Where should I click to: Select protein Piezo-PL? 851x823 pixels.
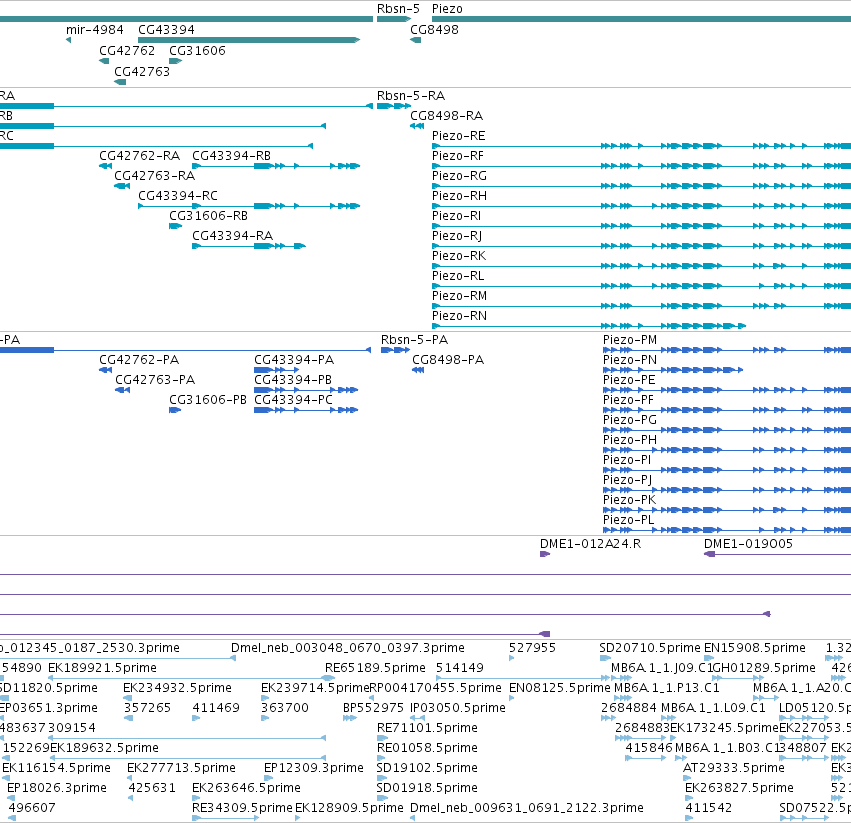(x=628, y=520)
